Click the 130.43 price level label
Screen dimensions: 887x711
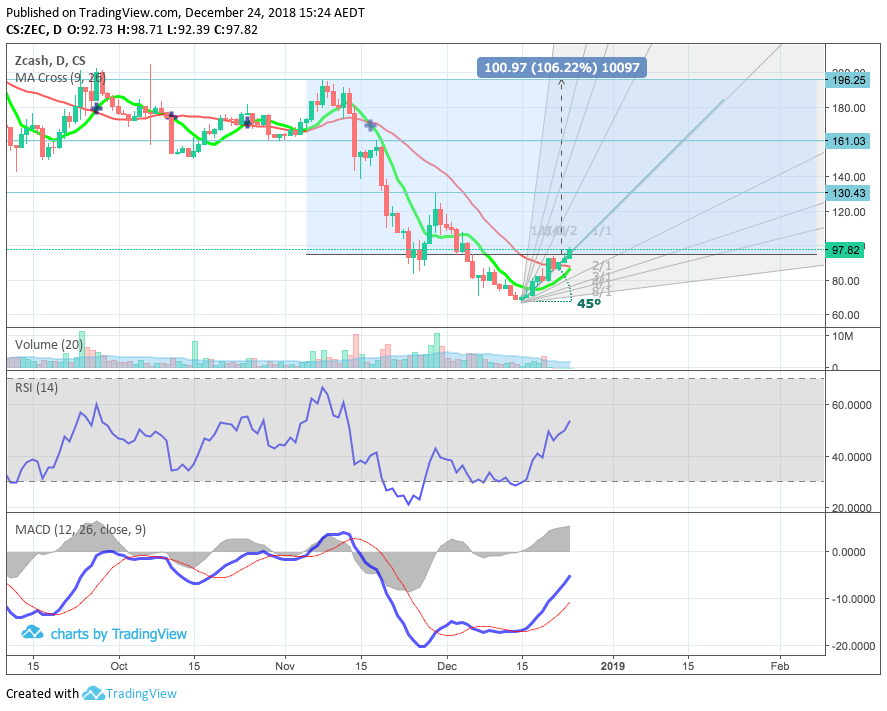coord(848,193)
